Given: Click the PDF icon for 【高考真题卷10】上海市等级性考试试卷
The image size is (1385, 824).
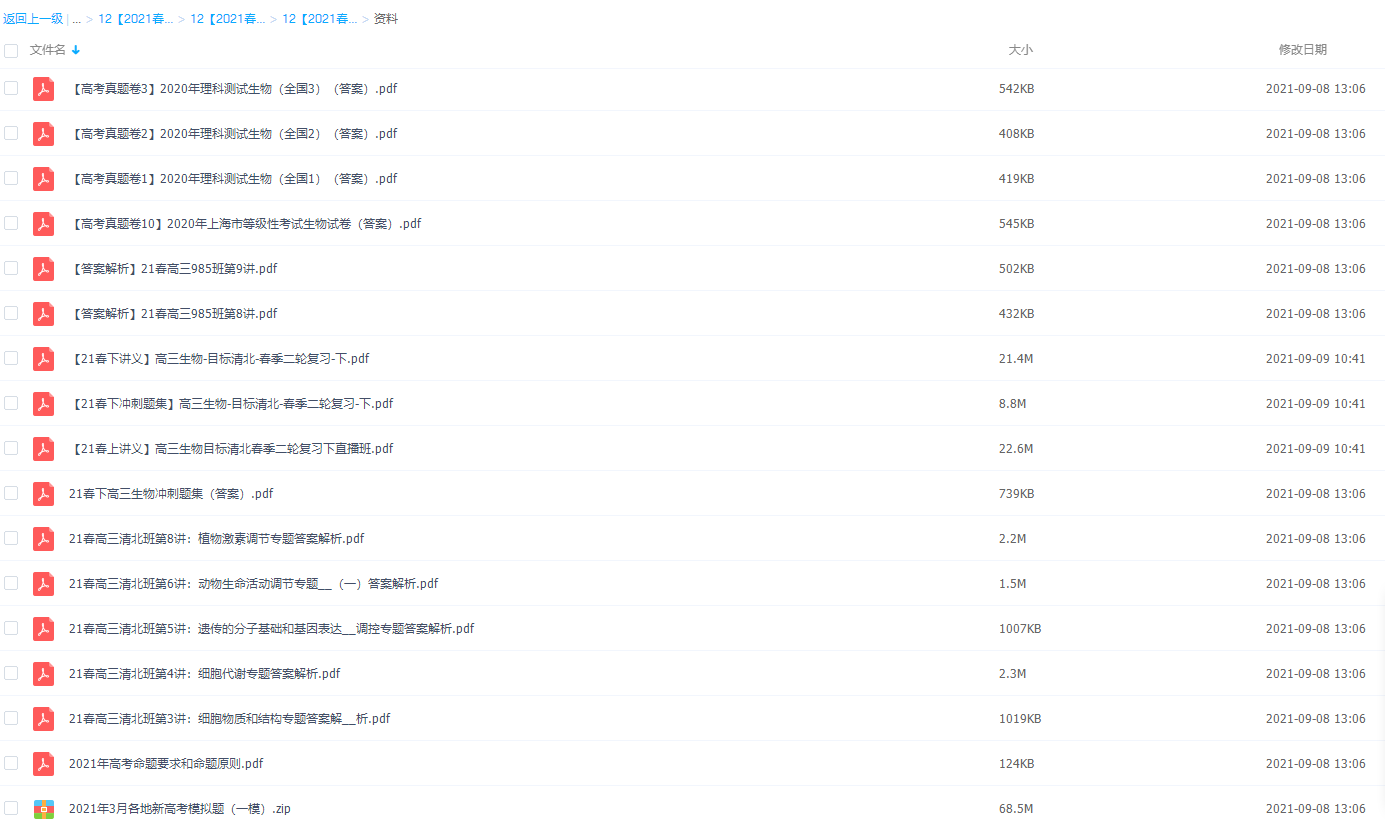Looking at the screenshot, I should click(43, 223).
